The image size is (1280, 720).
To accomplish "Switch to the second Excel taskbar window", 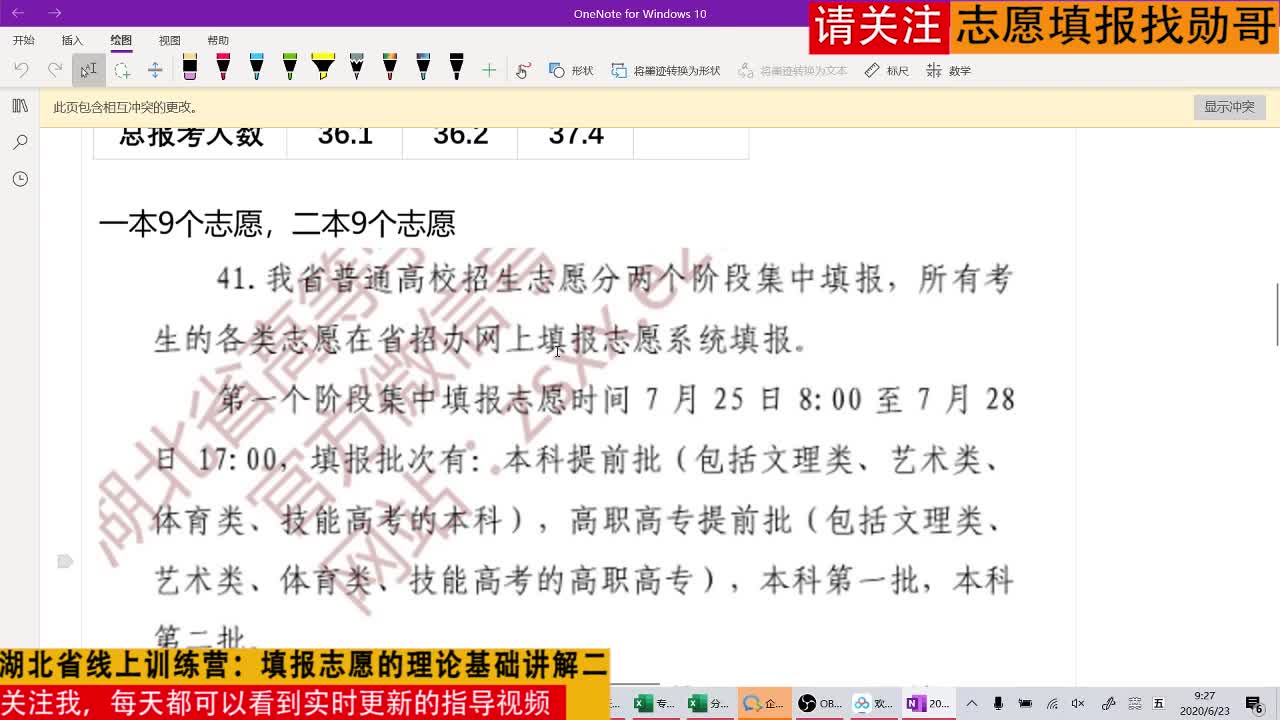I will coord(709,703).
